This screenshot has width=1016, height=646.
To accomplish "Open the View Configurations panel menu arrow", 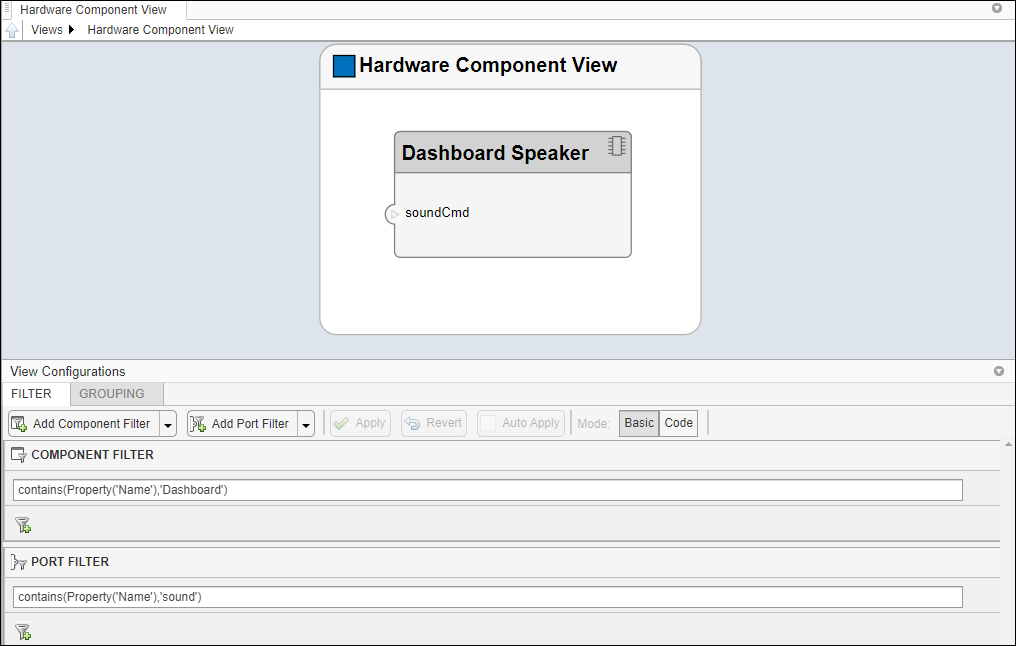I will [999, 371].
